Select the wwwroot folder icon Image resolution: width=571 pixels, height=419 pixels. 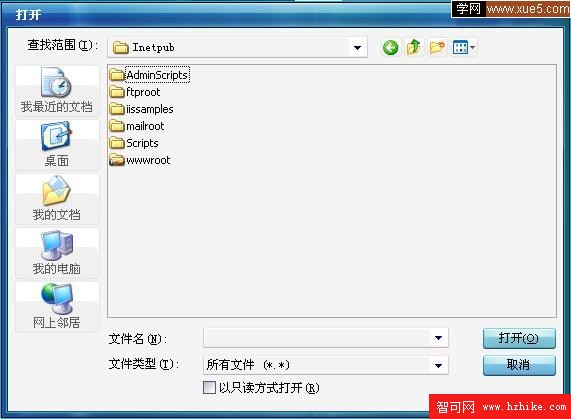(x=117, y=160)
